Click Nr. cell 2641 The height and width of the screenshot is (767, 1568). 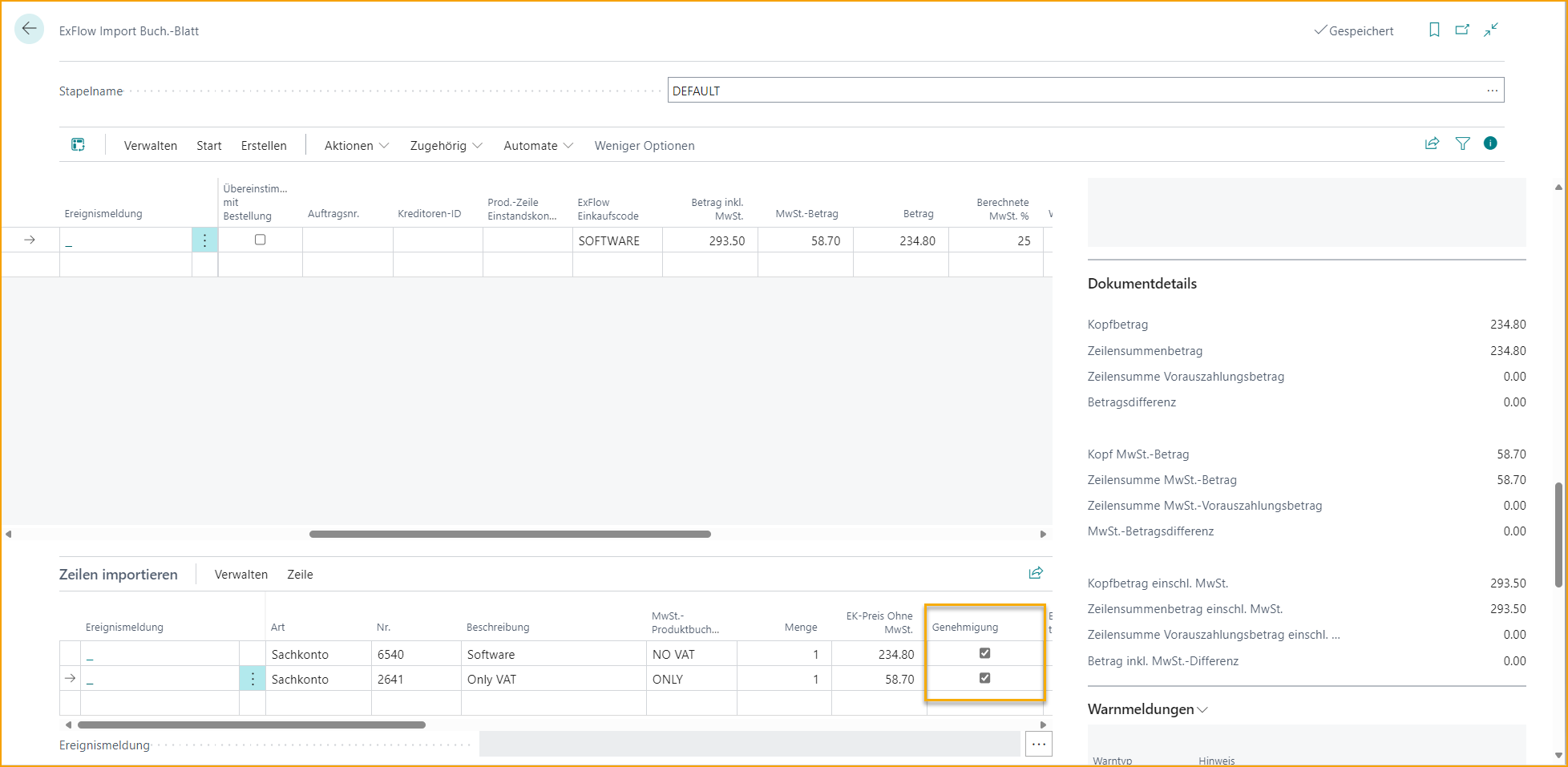pos(416,679)
